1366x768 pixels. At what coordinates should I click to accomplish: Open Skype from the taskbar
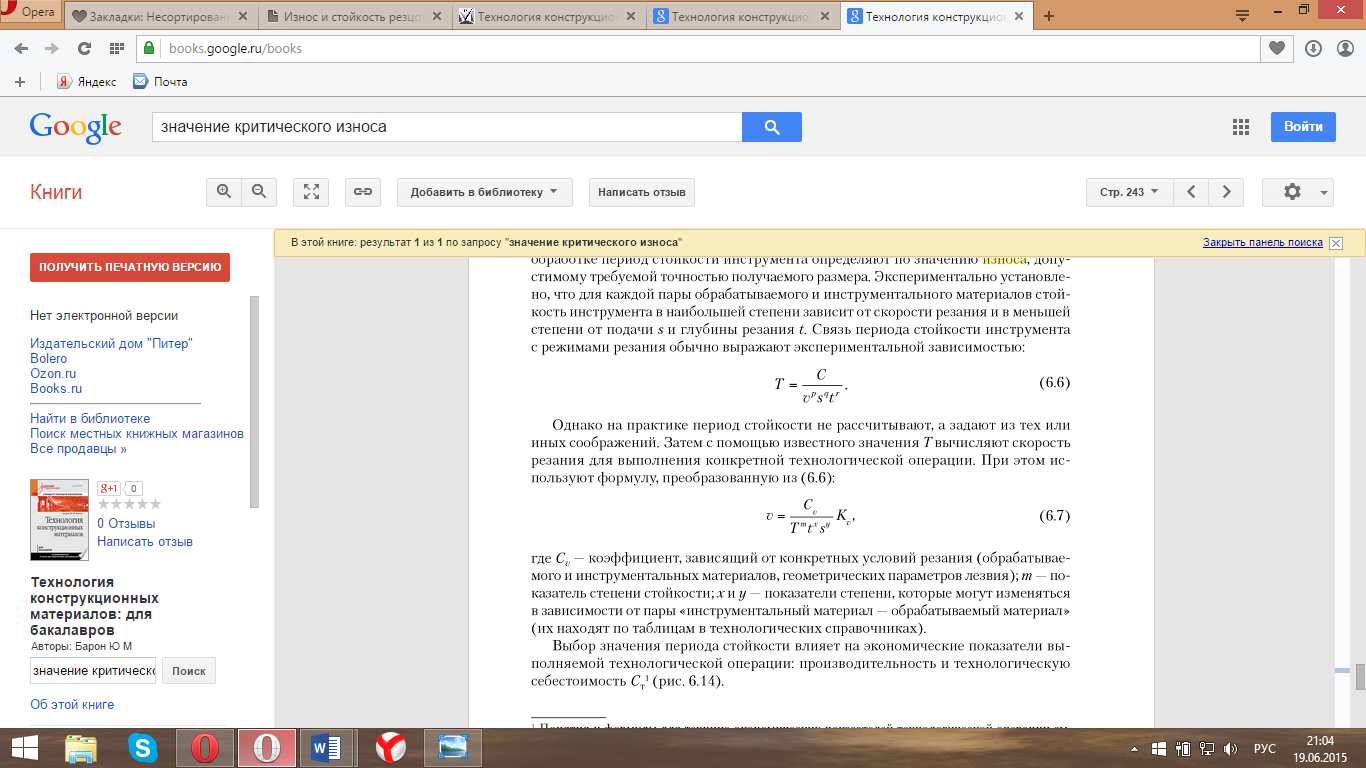[143, 748]
